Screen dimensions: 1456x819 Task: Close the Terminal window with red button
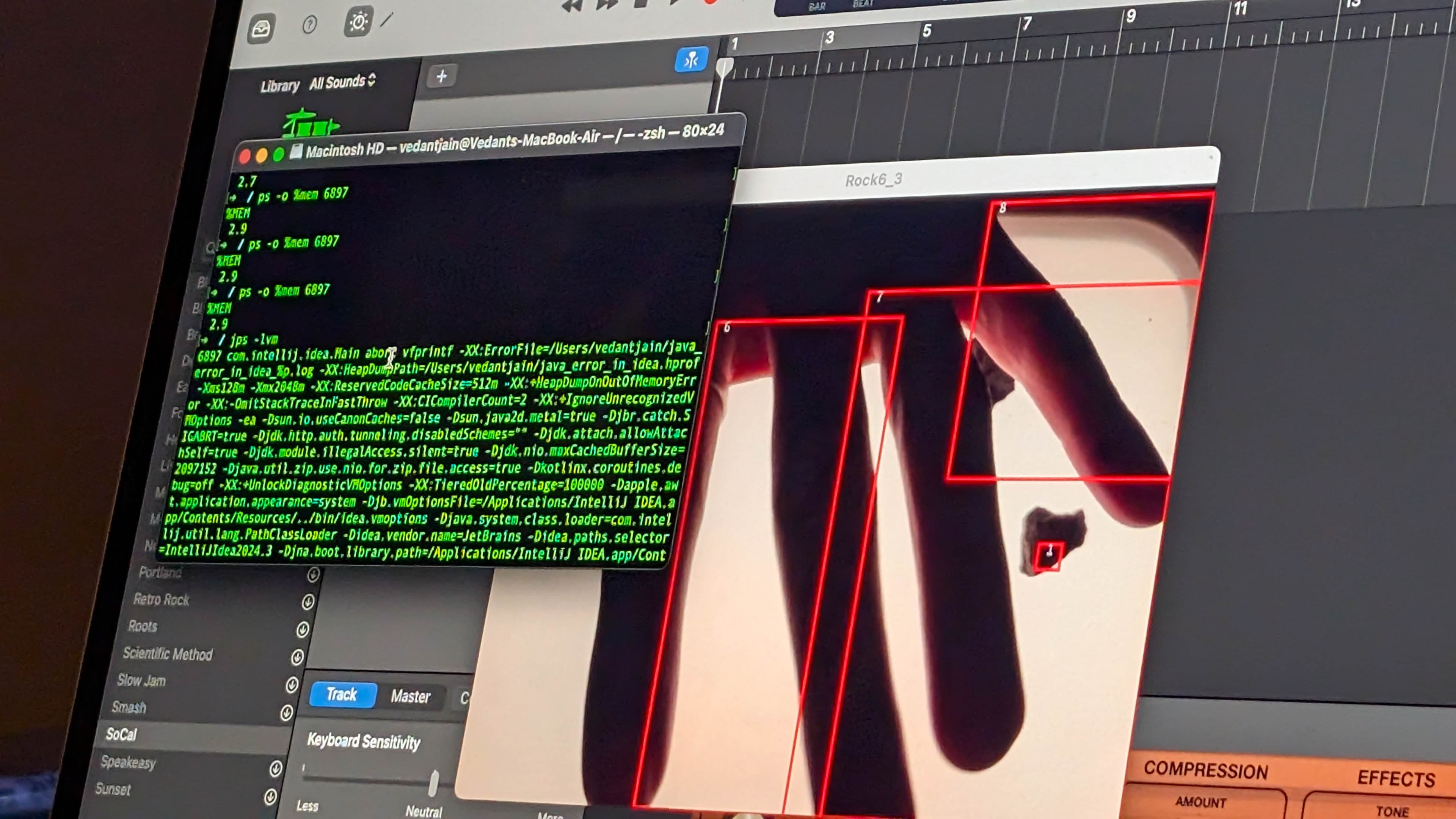tap(245, 157)
